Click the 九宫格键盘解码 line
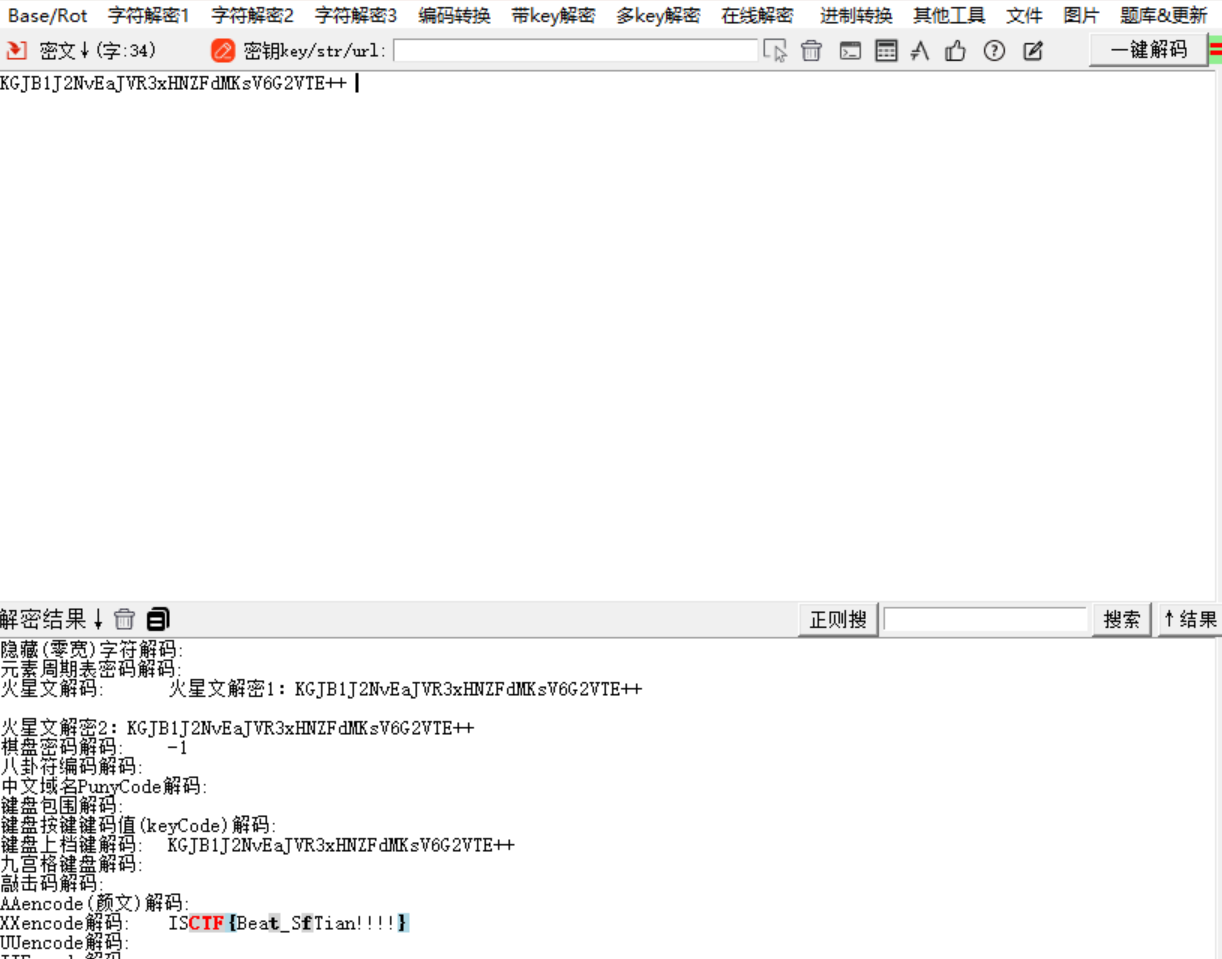The image size is (1222, 959). 71,864
